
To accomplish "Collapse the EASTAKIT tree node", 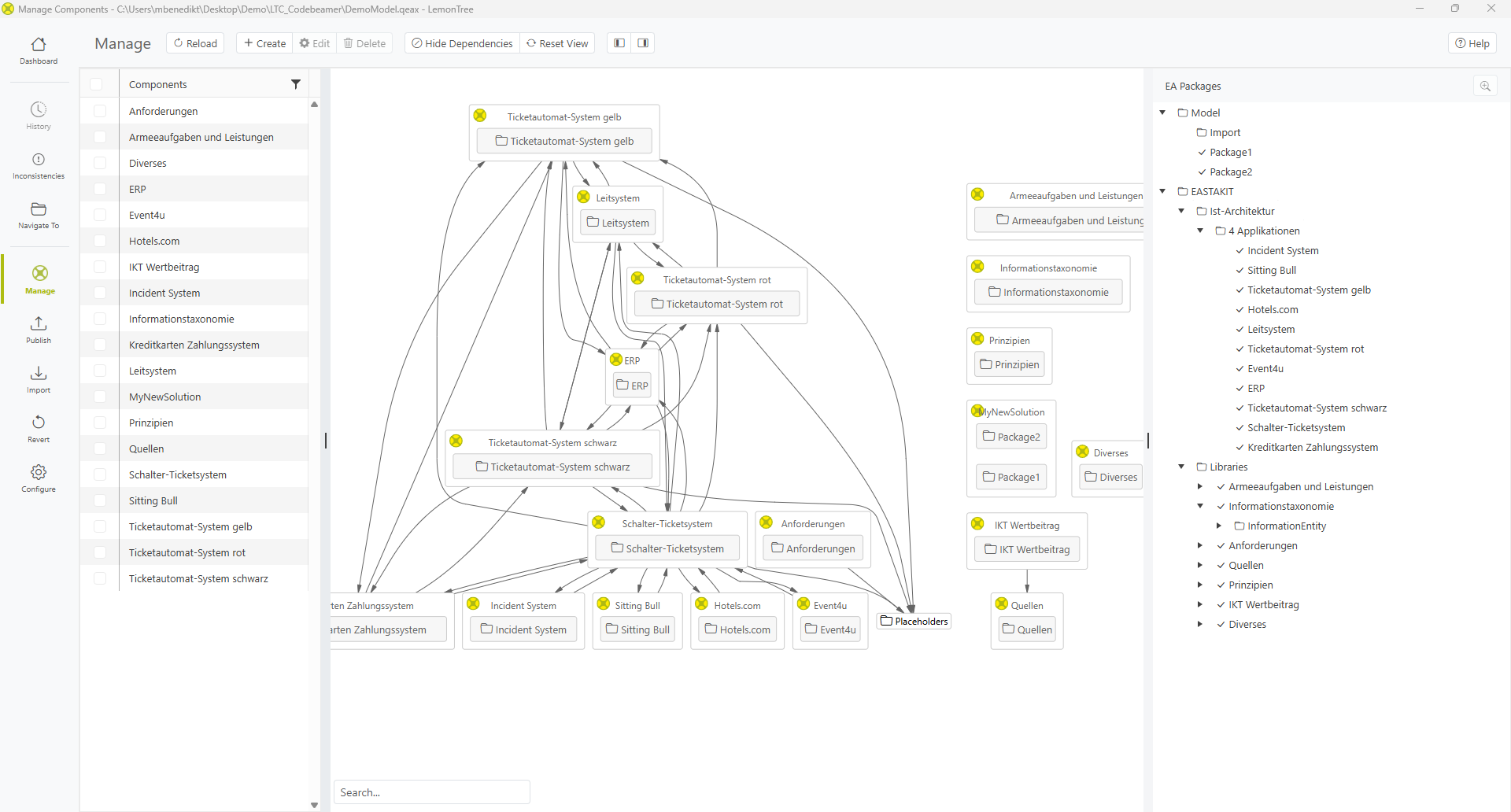I will click(1162, 191).
